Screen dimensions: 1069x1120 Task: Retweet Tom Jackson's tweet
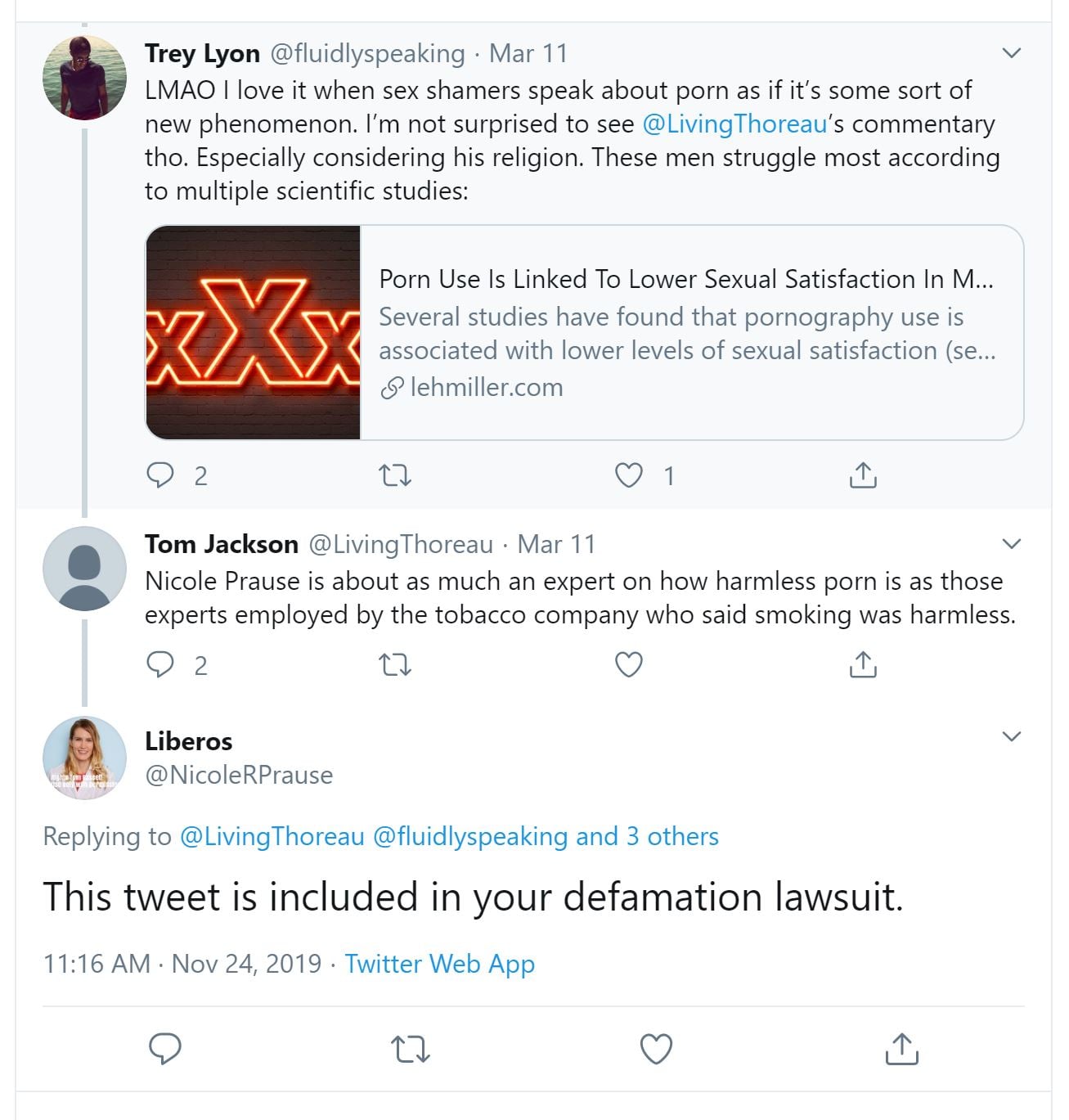[x=396, y=664]
